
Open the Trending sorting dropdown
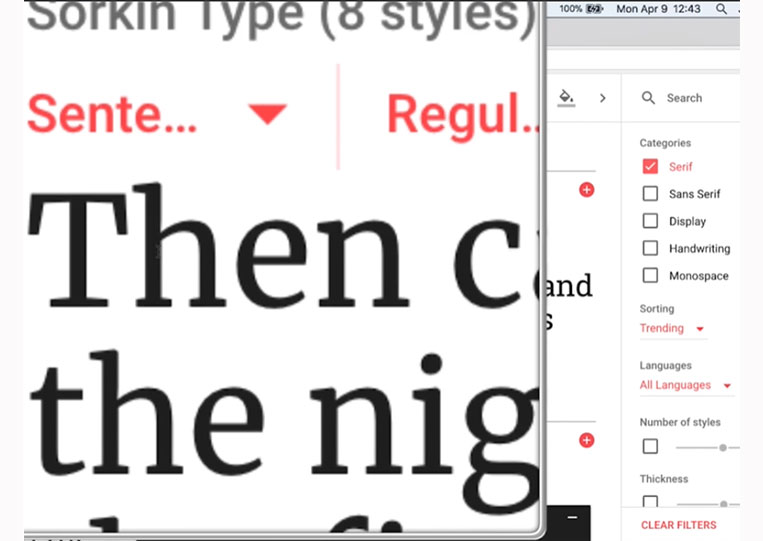(672, 328)
